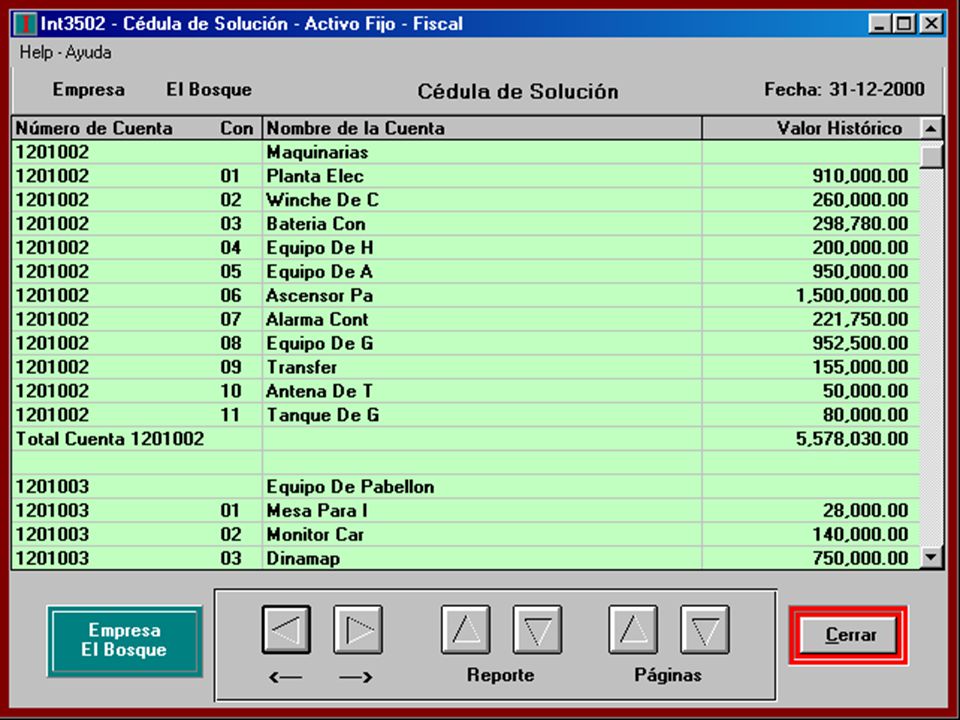The height and width of the screenshot is (720, 960).
Task: Click the Reporte down triangle button
Action: click(x=538, y=629)
